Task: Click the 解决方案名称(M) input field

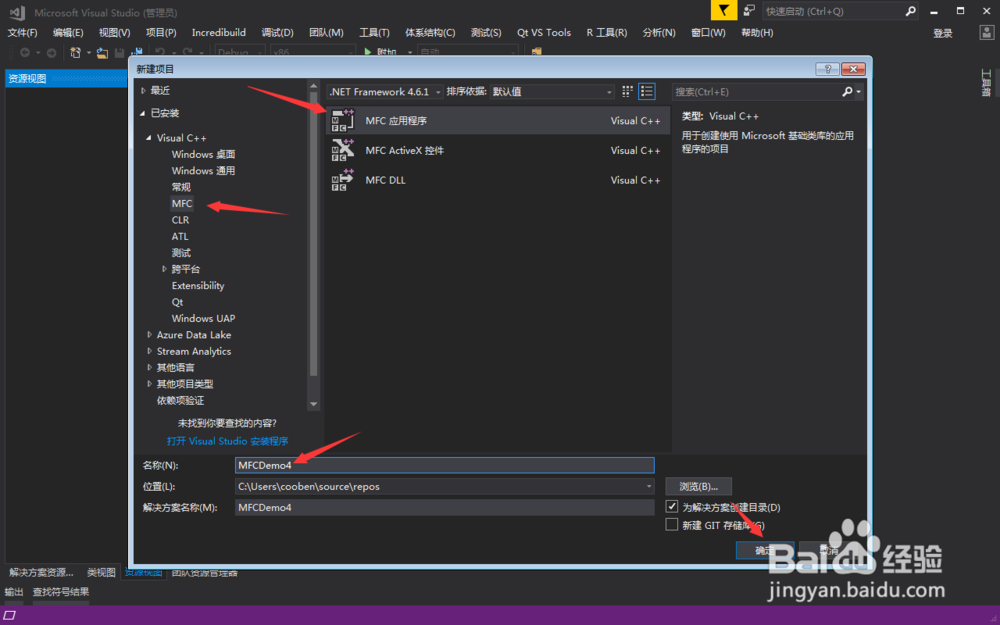Action: 445,508
